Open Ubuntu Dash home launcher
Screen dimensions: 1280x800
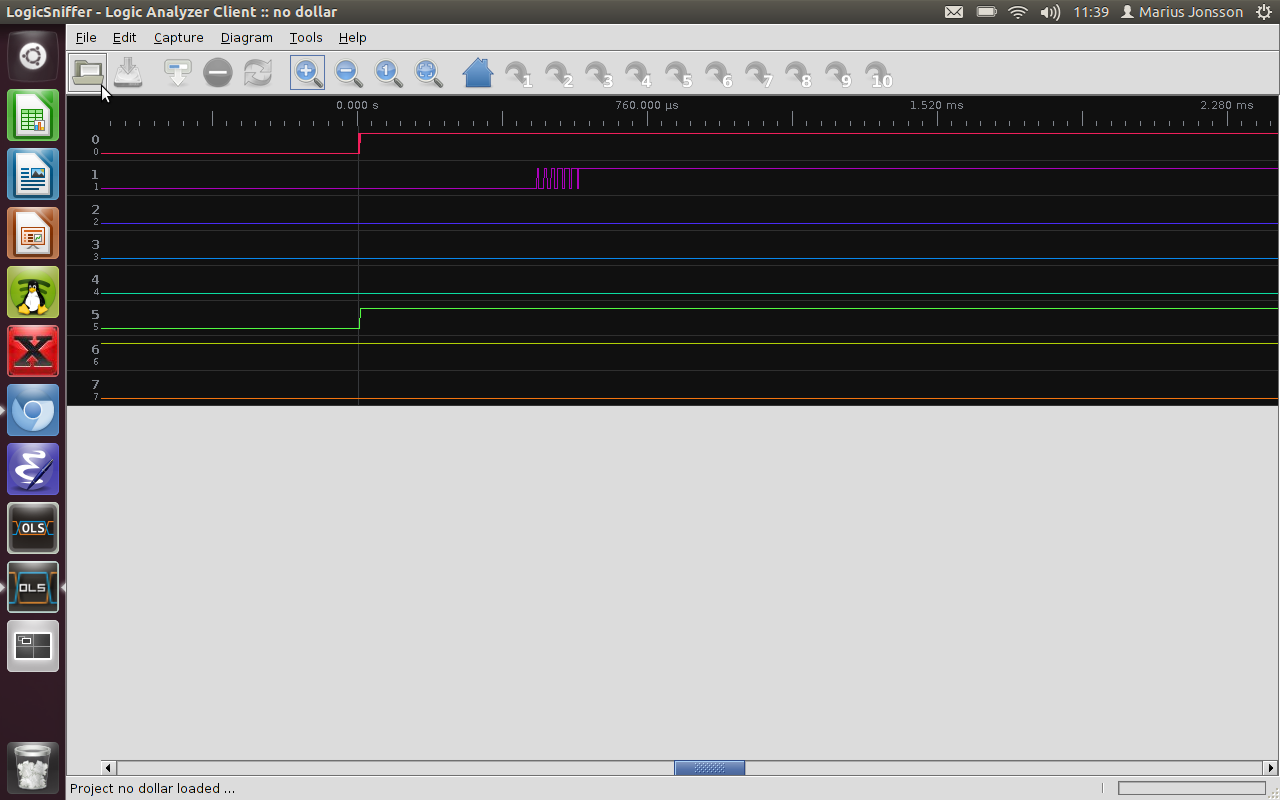[x=33, y=56]
